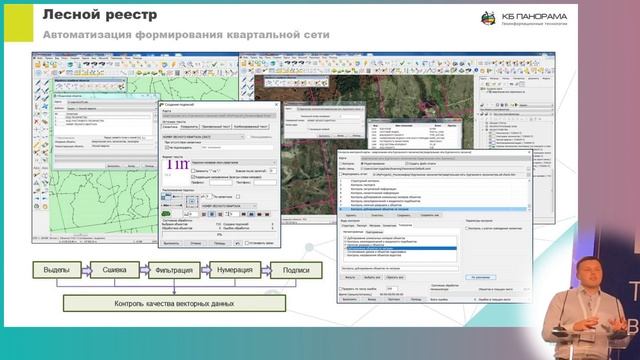Toggle 'Формировать отчет' checkbox
Image resolution: width=640 pixels, height=360 pixels.
340,174
